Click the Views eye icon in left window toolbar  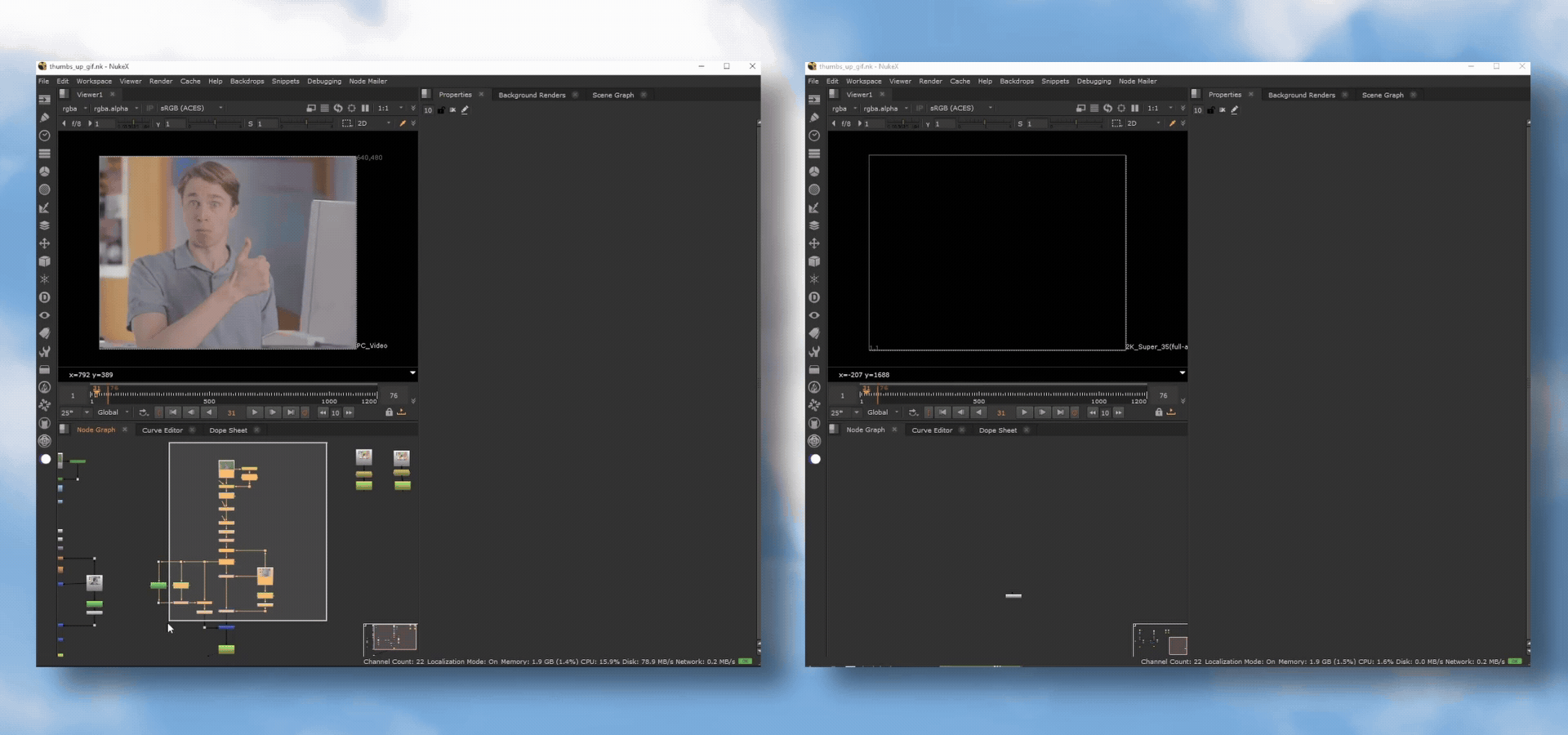[44, 315]
